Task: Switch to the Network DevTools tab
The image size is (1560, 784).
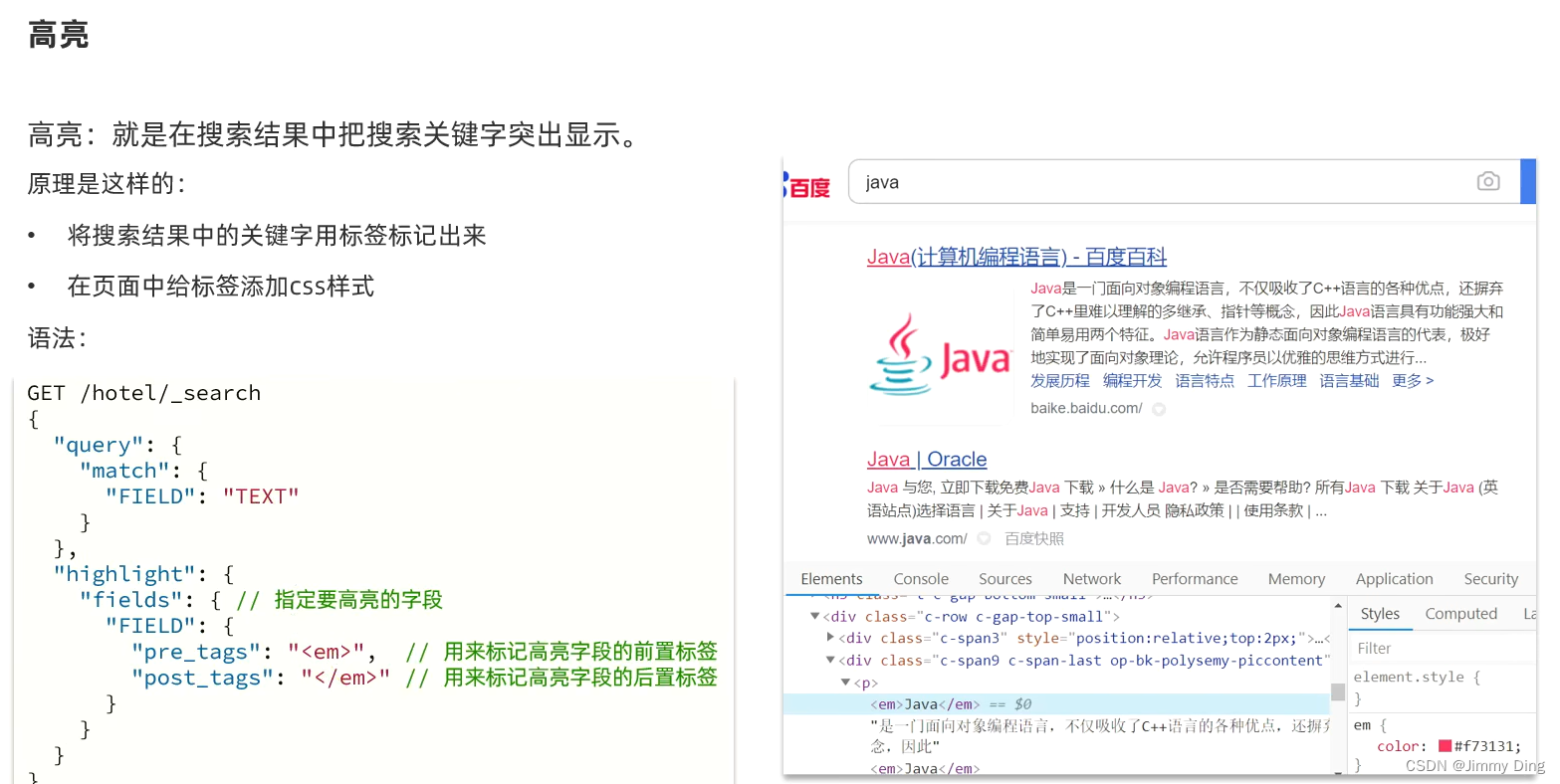Action: (x=1092, y=579)
